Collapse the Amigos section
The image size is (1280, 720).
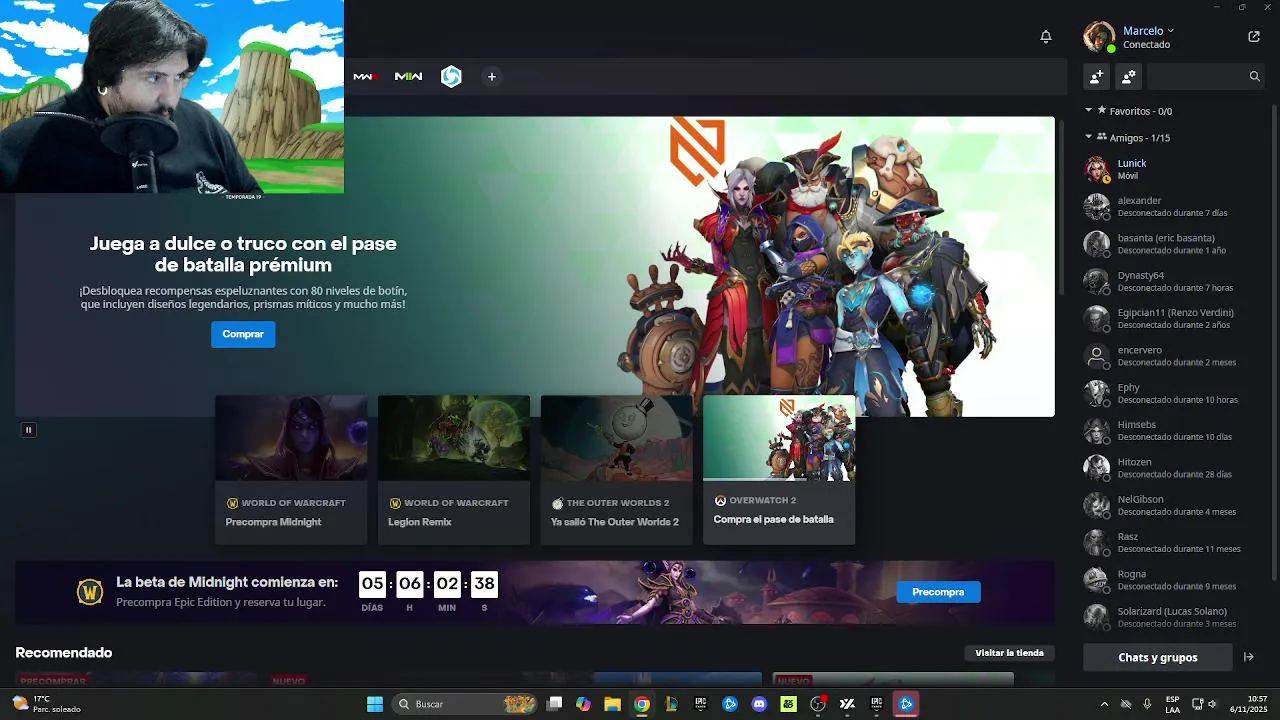pyautogui.click(x=1089, y=137)
